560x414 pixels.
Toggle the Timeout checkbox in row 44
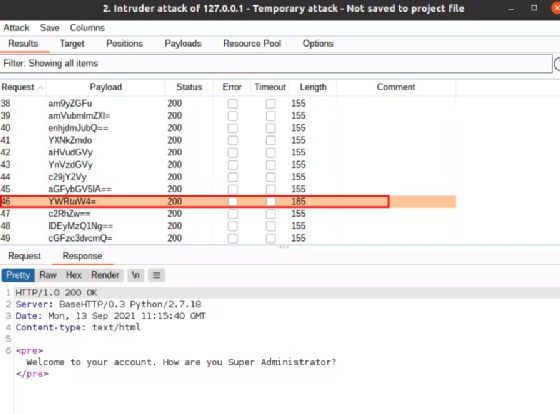[271, 177]
